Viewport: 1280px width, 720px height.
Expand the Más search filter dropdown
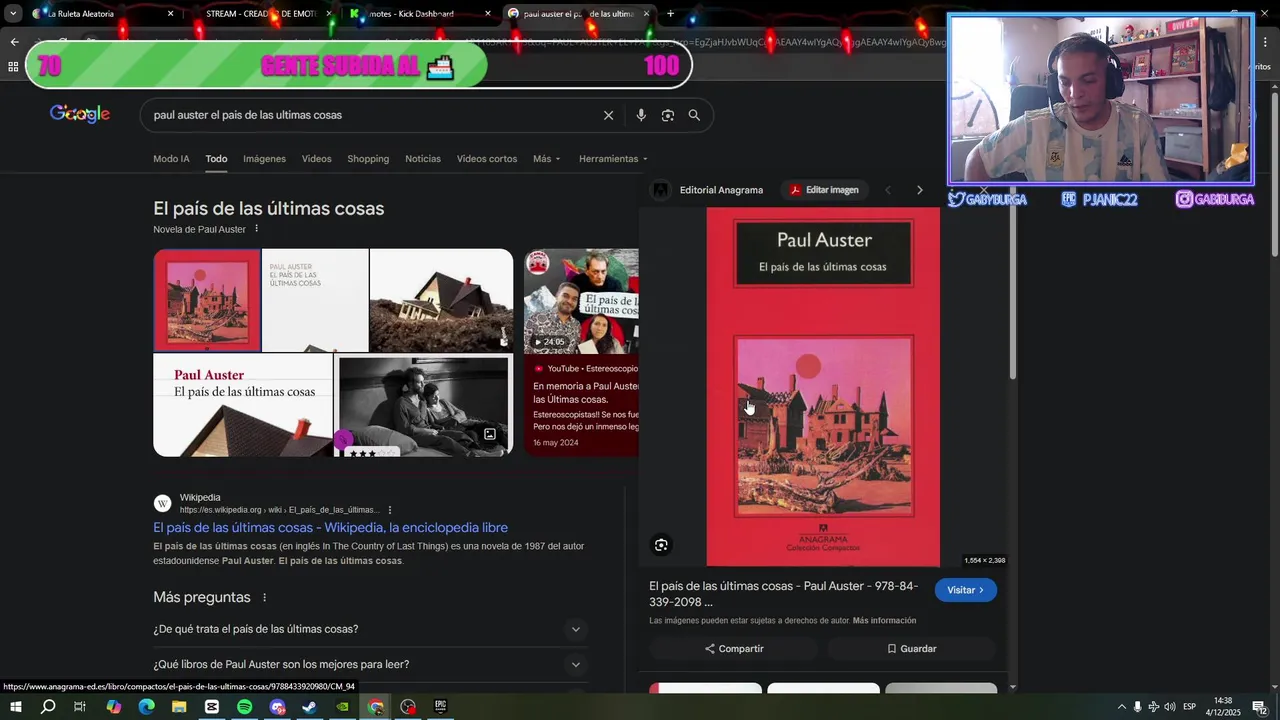pyautogui.click(x=546, y=159)
